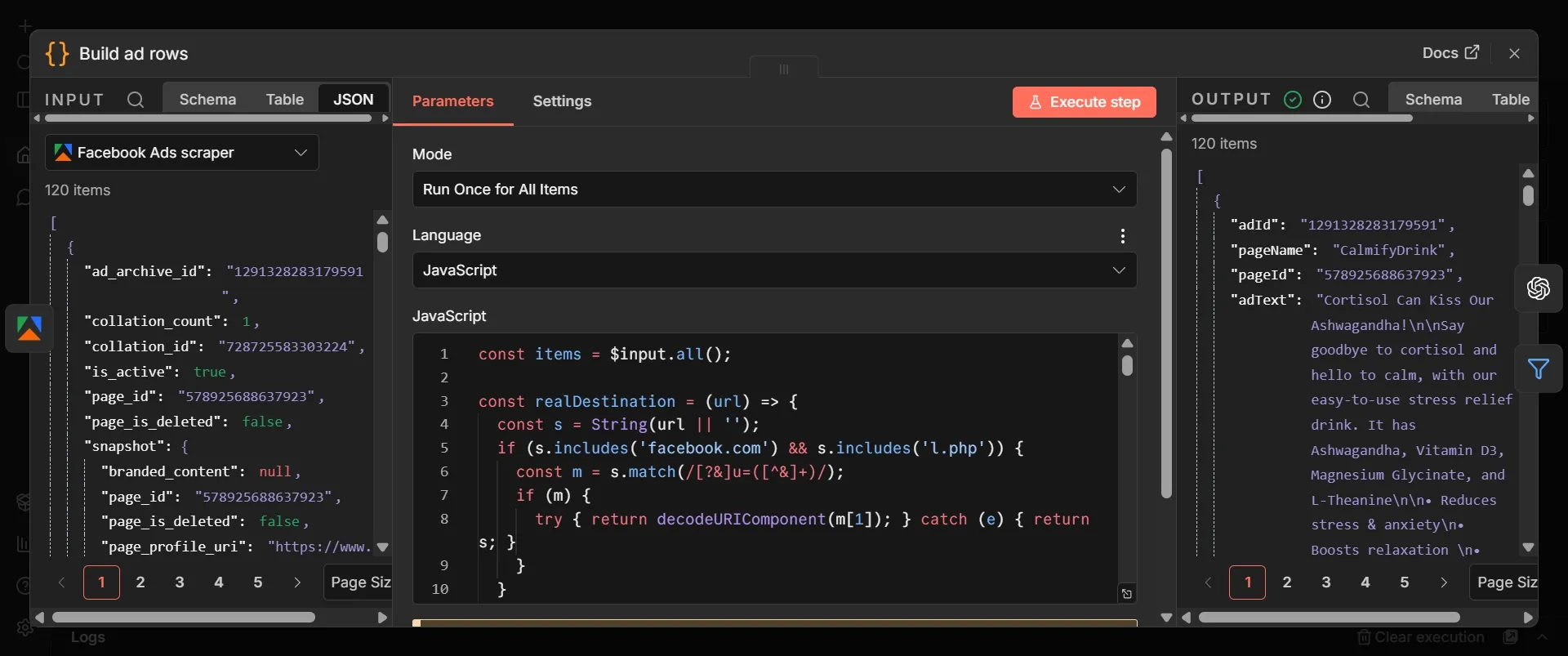1568x656 pixels.
Task: Open the Language dropdown showing JavaScript
Action: (x=774, y=270)
